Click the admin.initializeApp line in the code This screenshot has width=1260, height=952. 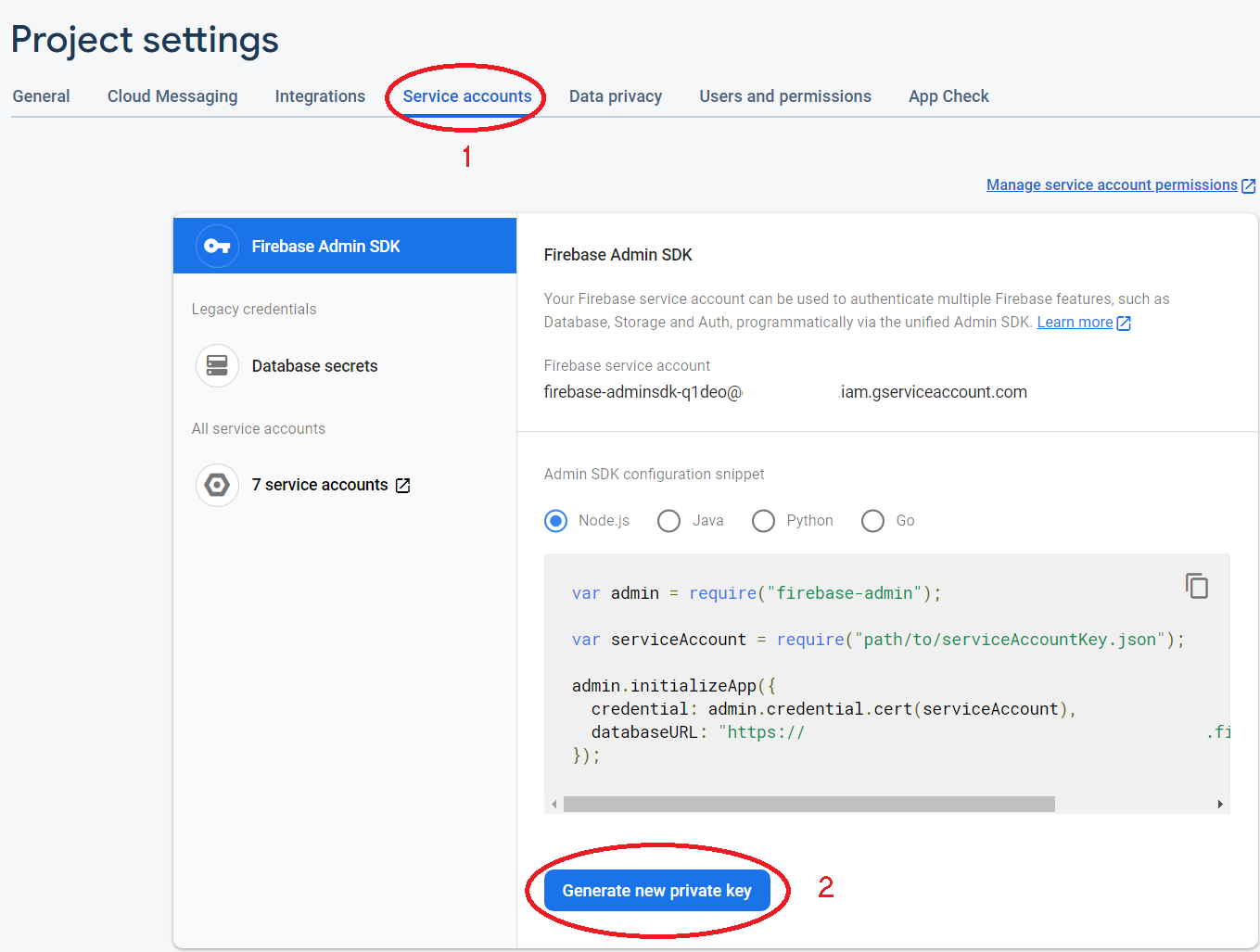click(x=674, y=686)
